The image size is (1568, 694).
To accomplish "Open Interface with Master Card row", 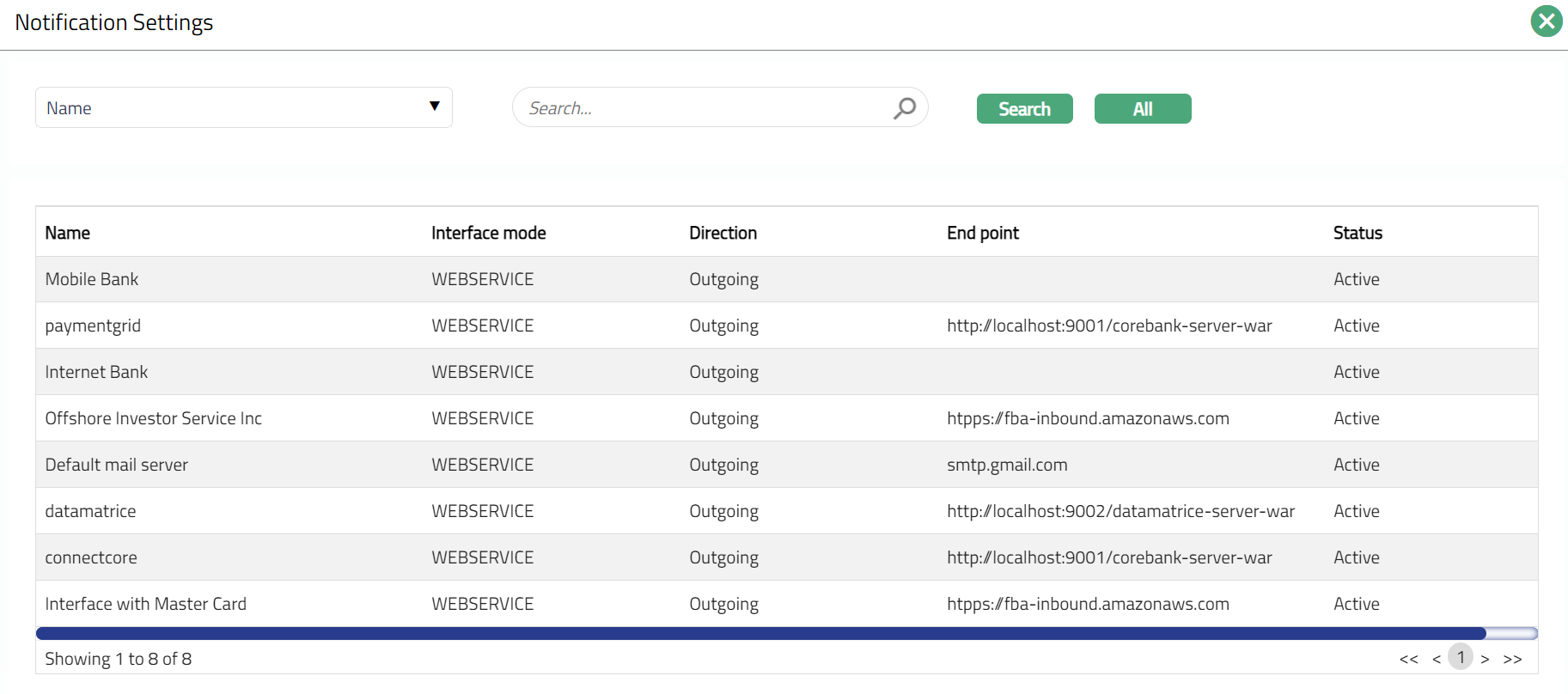I will pos(145,604).
